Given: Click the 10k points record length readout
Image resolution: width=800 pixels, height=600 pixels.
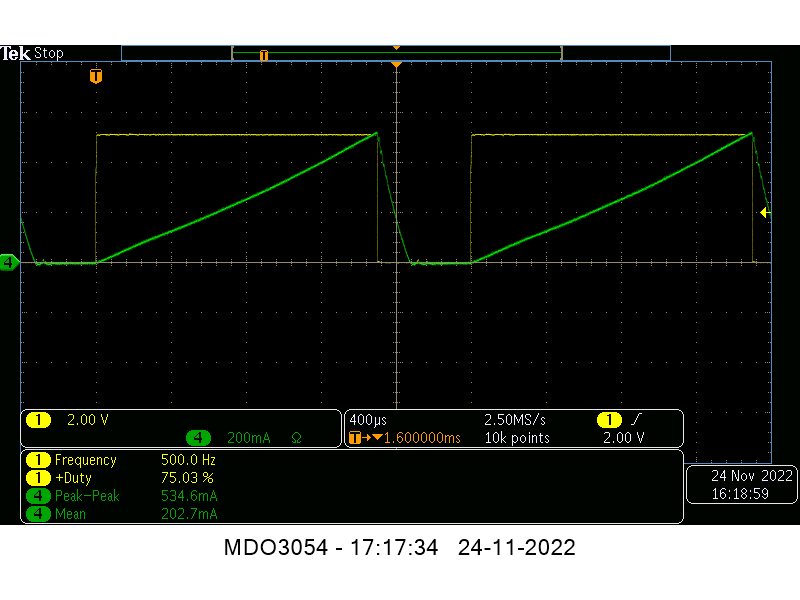Looking at the screenshot, I should point(517,438).
